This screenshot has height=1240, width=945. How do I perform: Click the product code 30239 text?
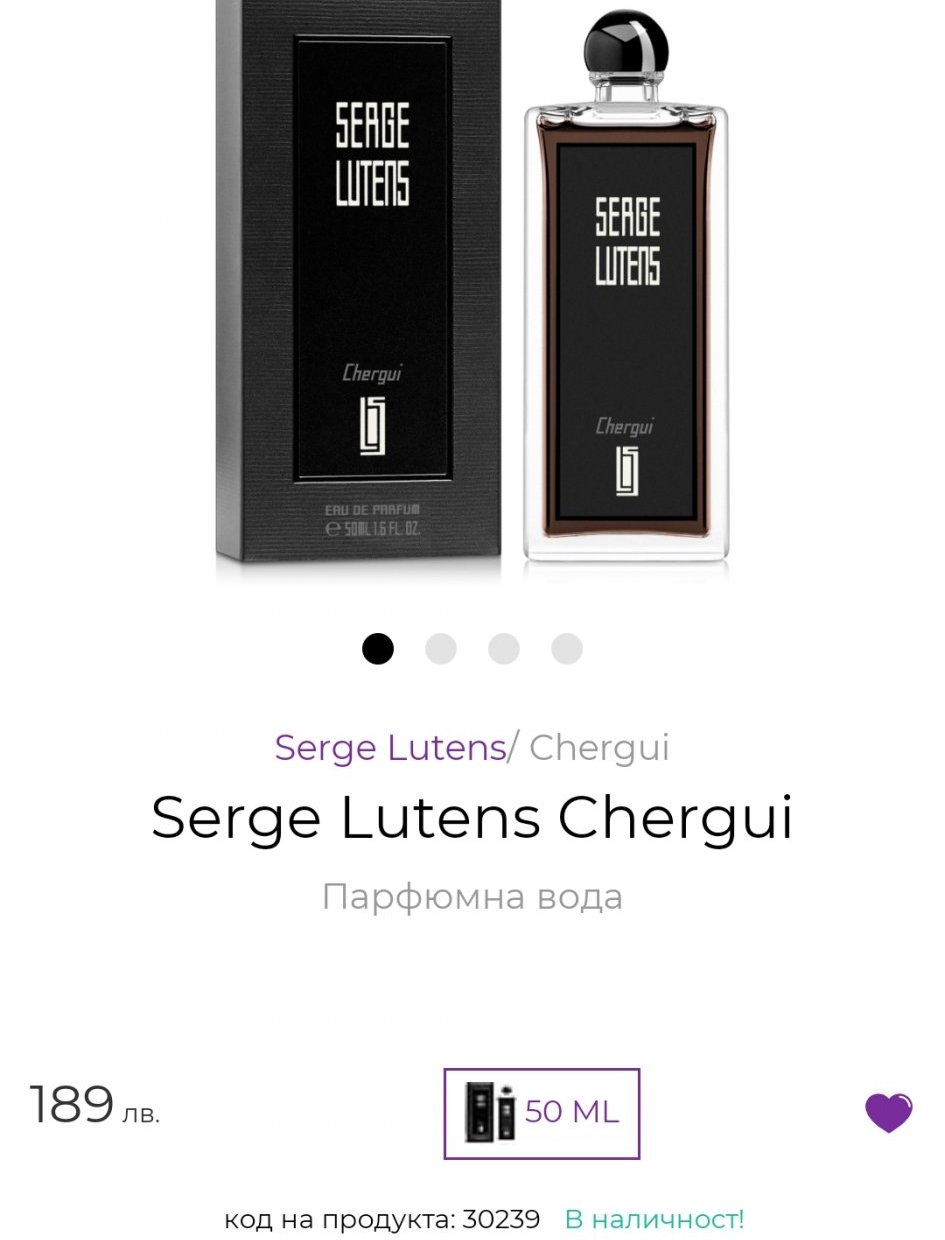pyautogui.click(x=382, y=1219)
